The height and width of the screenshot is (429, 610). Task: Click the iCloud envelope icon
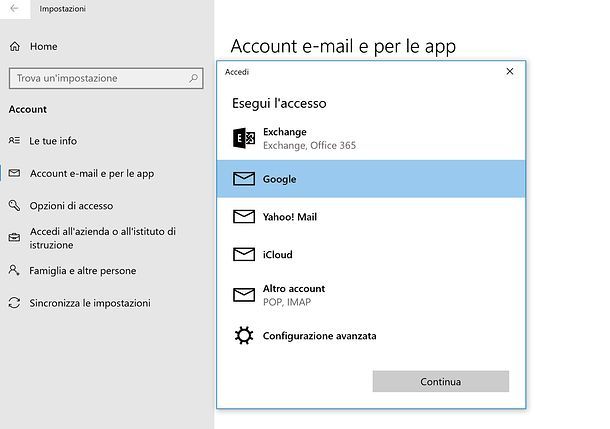[244, 254]
